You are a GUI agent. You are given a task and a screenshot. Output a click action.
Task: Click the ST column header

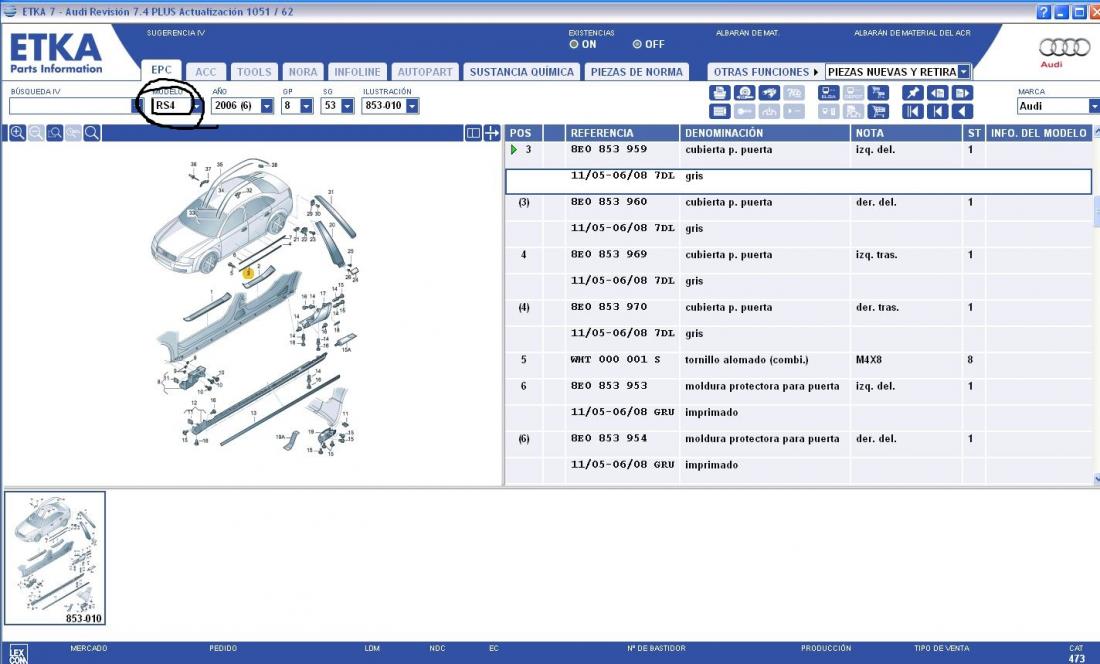pos(974,133)
